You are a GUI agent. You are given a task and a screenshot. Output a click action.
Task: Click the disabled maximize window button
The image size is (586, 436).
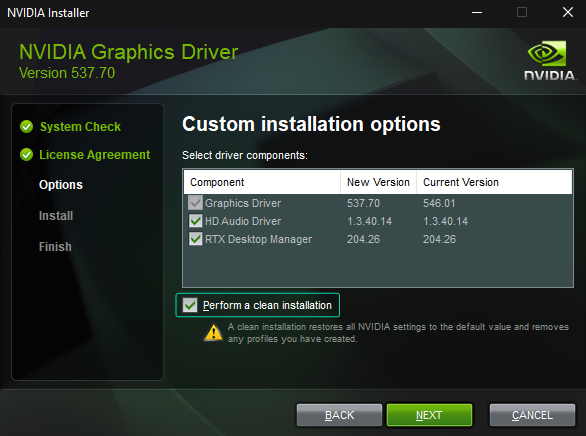(522, 12)
